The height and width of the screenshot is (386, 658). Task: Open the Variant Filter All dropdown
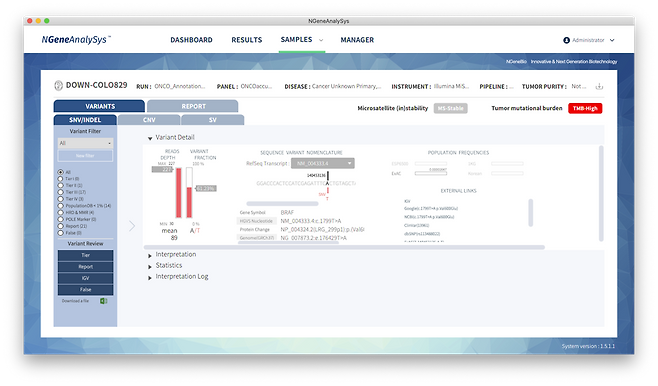[85, 143]
